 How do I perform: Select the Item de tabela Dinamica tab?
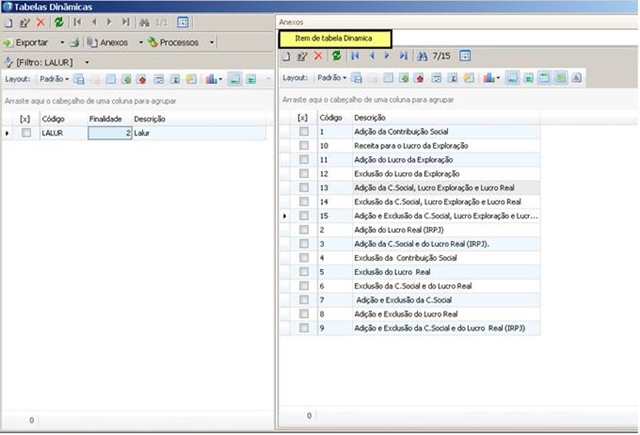pos(335,38)
